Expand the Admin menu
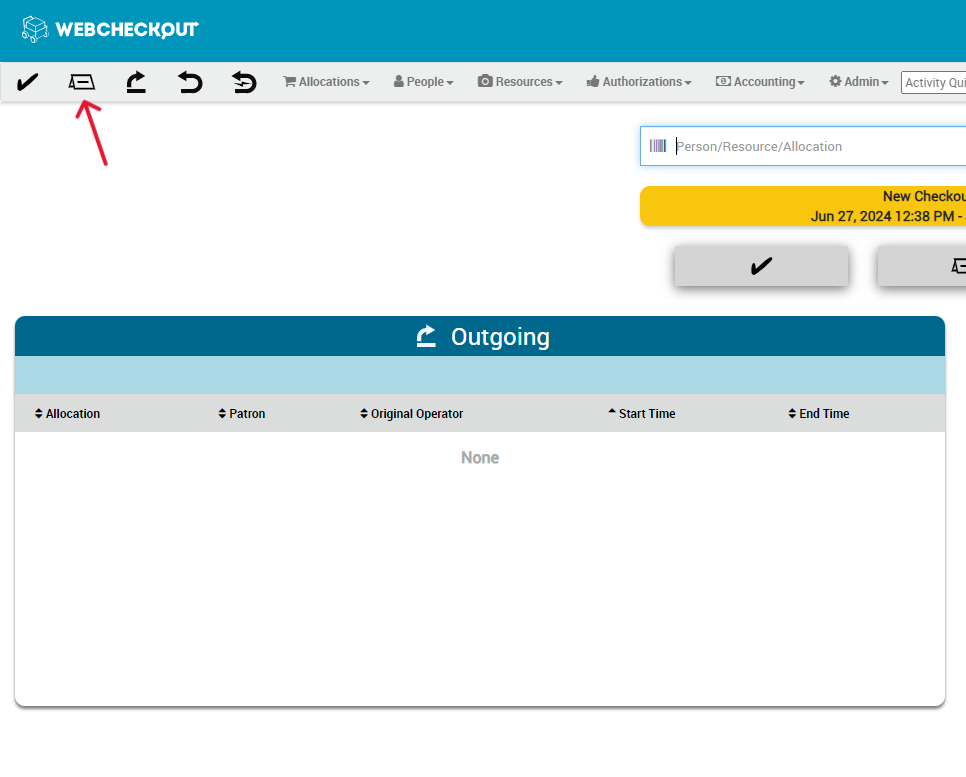The image size is (966, 777). (x=859, y=81)
